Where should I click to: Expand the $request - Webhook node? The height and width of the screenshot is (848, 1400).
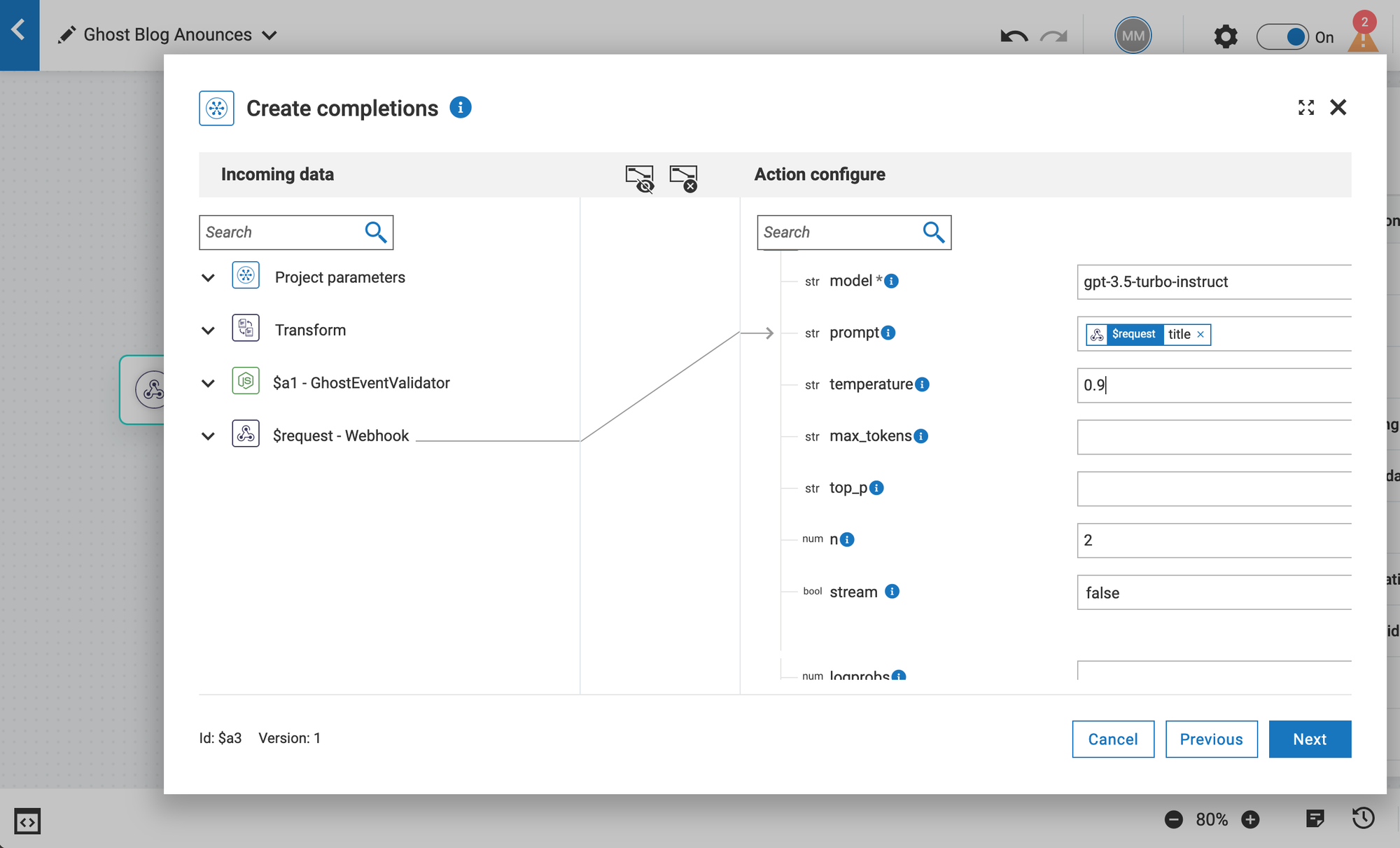(x=208, y=436)
